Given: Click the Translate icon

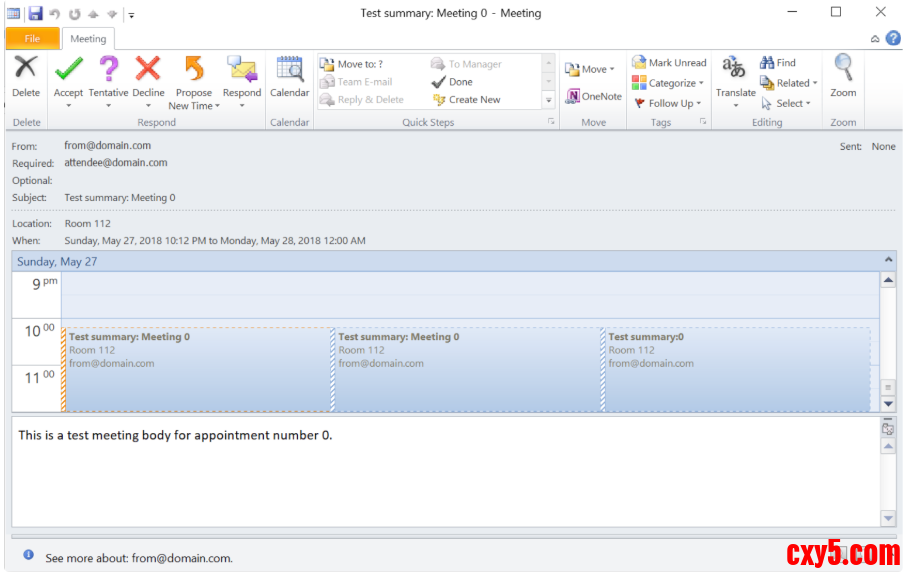Looking at the screenshot, I should (735, 70).
